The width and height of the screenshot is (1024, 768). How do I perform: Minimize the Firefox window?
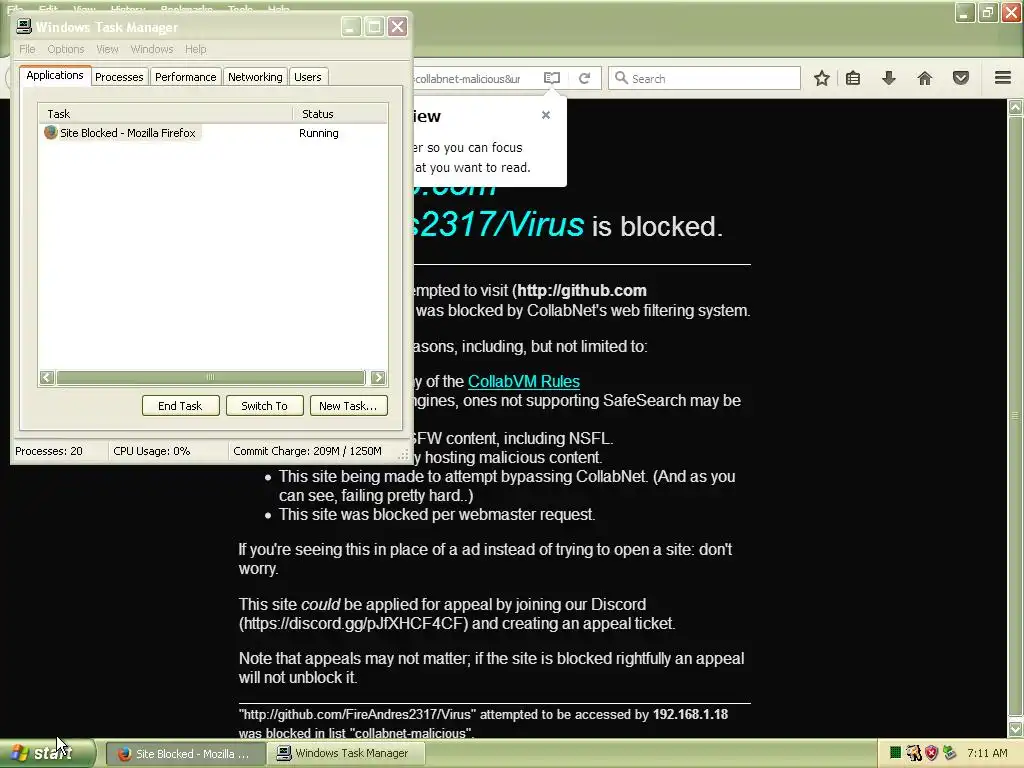pos(965,12)
